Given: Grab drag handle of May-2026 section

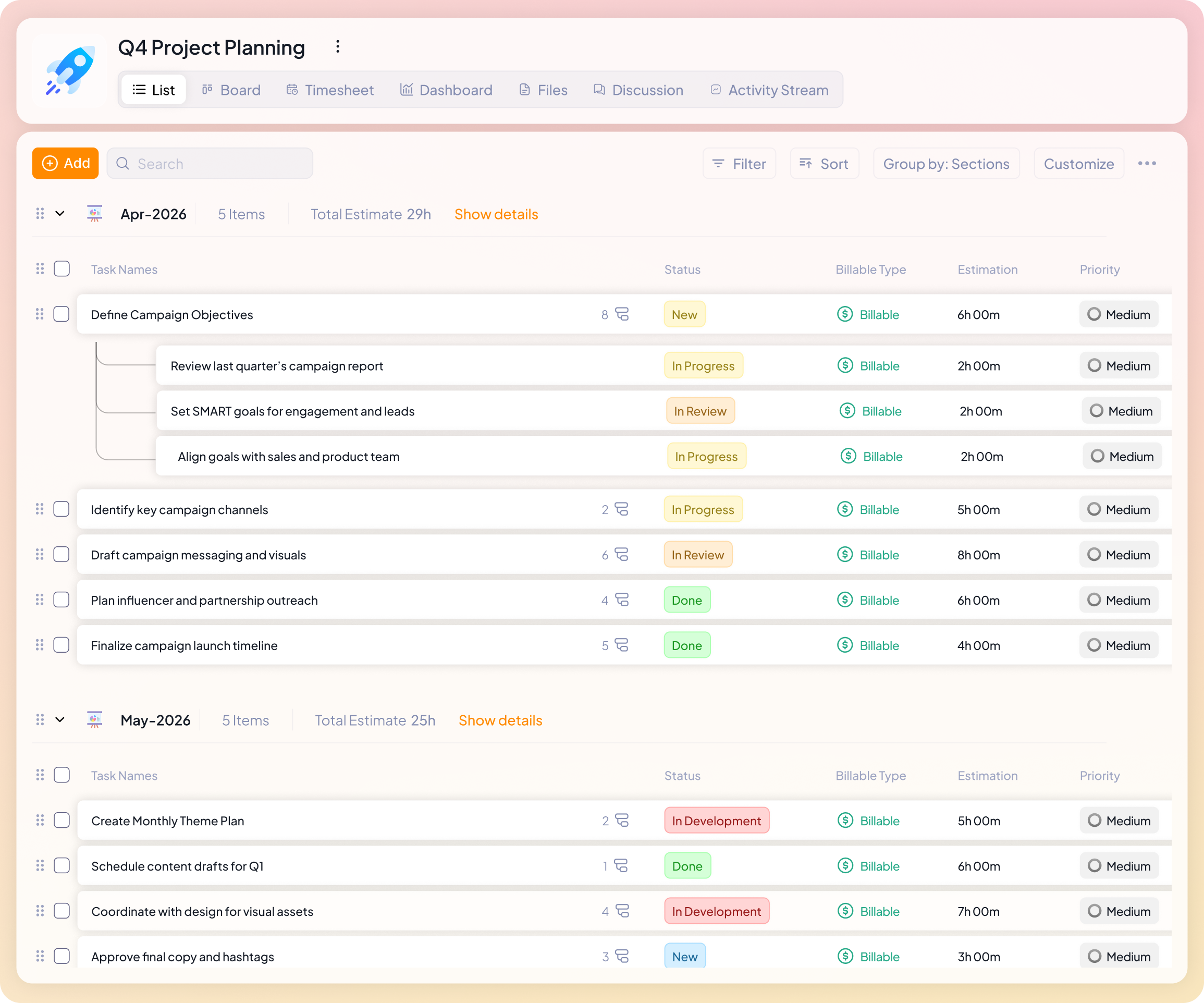Looking at the screenshot, I should pos(40,720).
